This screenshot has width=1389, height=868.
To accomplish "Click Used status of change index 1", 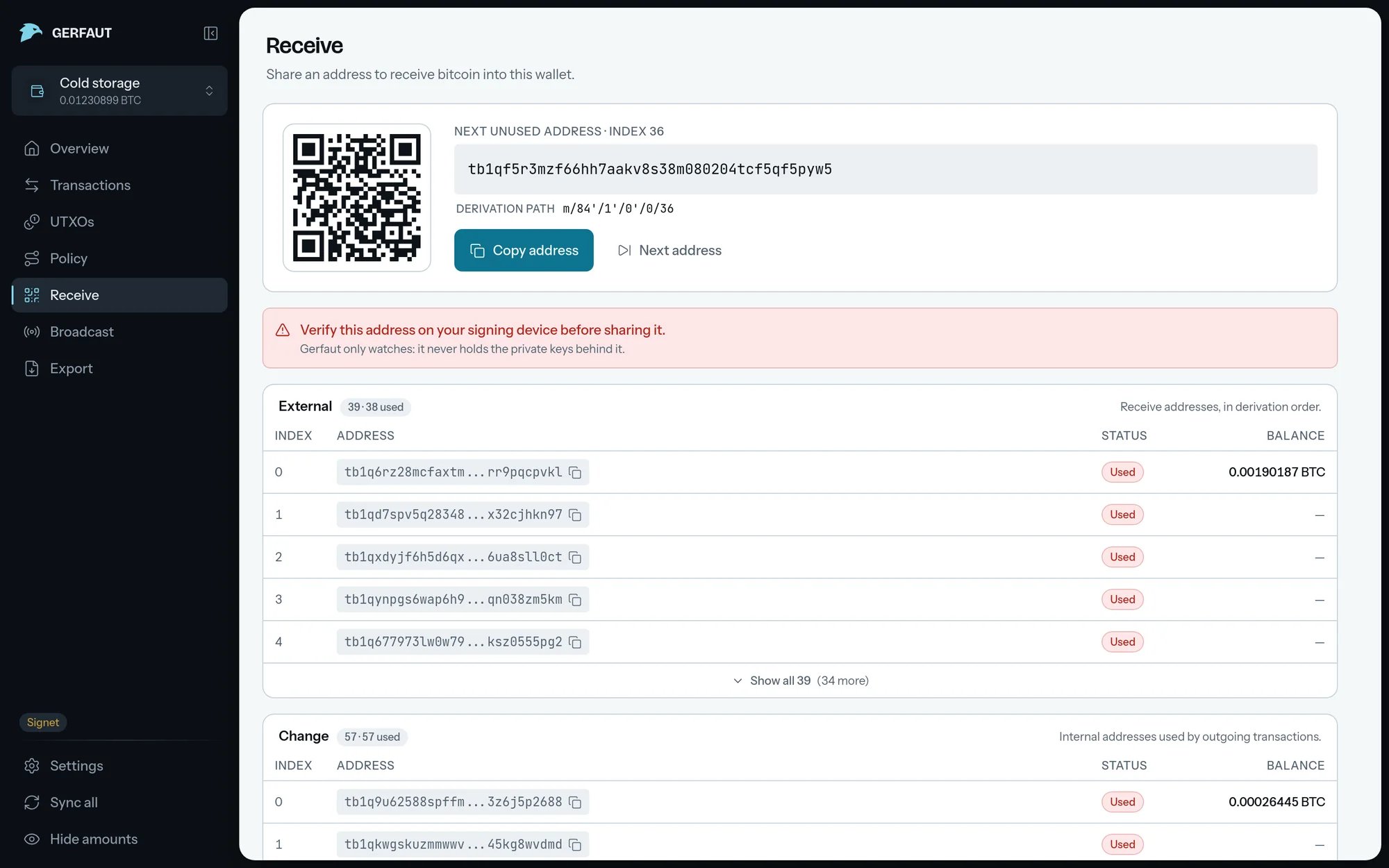I will coord(1122,844).
